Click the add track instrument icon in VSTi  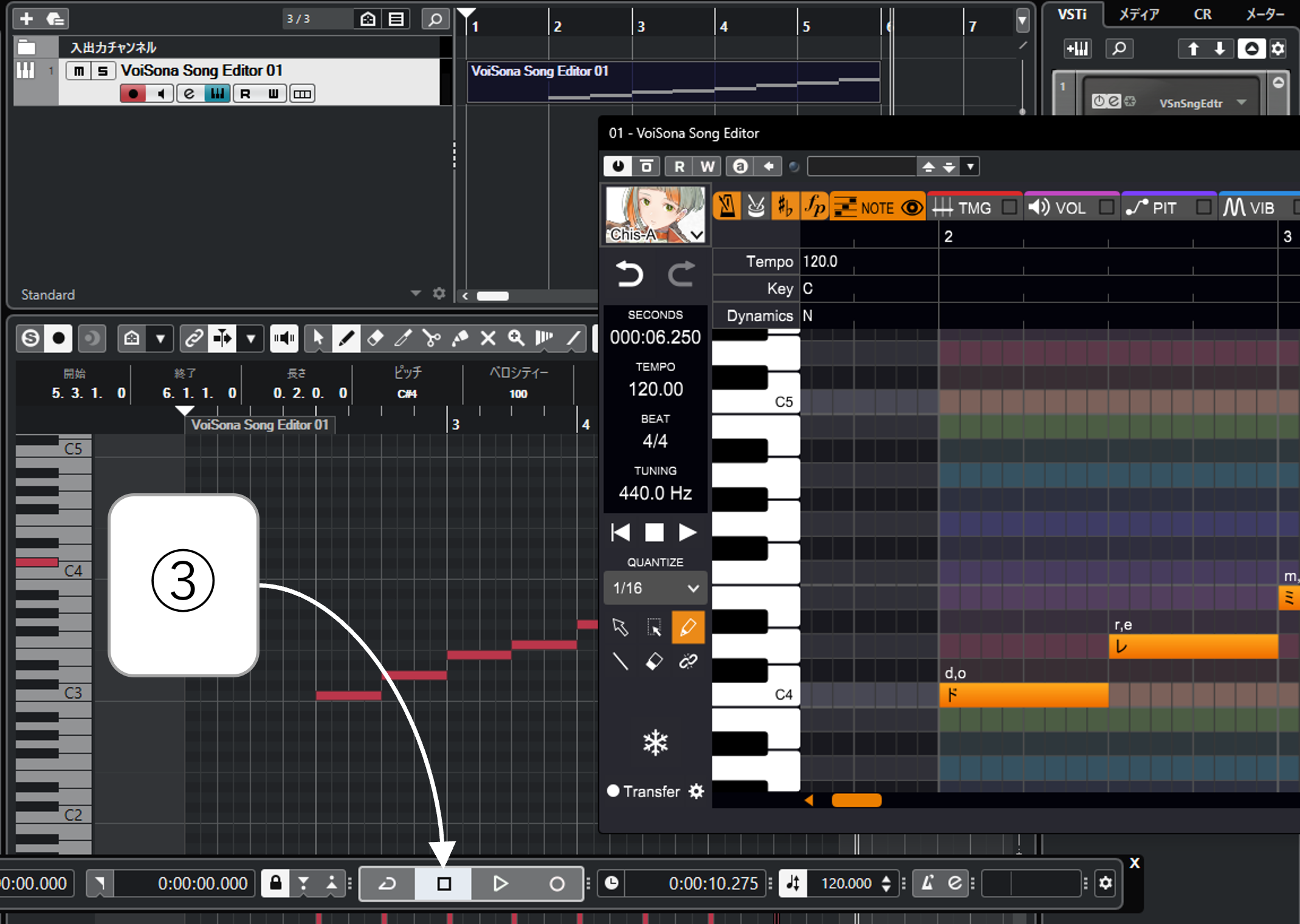[1078, 49]
